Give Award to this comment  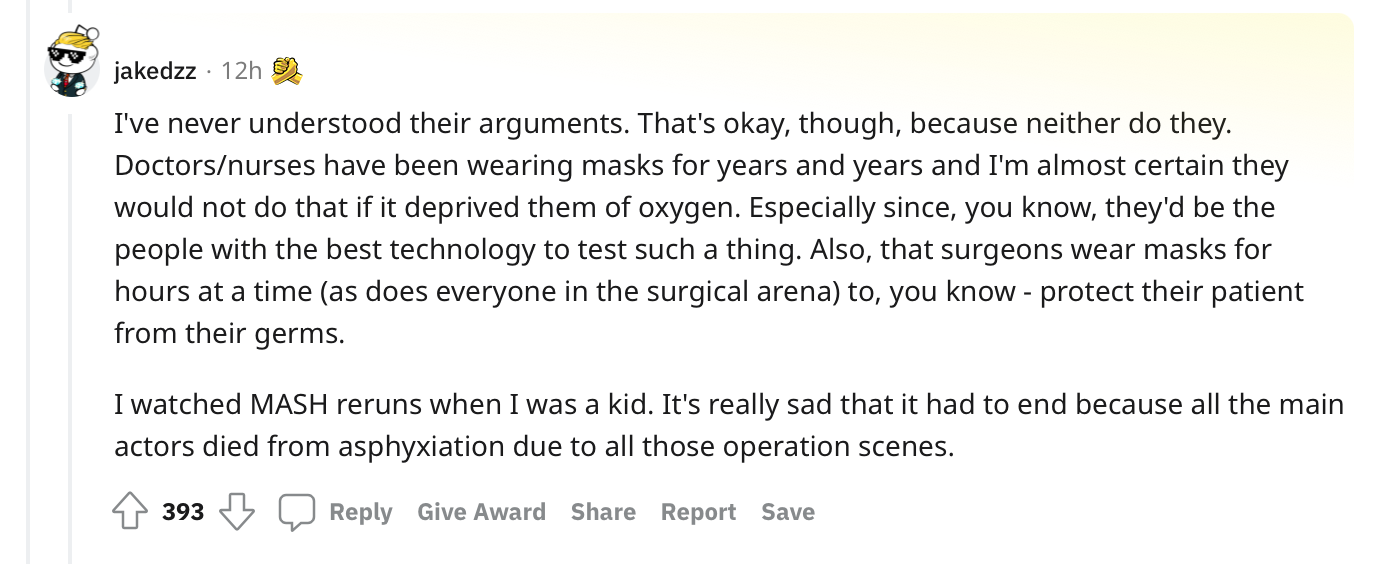click(x=482, y=512)
